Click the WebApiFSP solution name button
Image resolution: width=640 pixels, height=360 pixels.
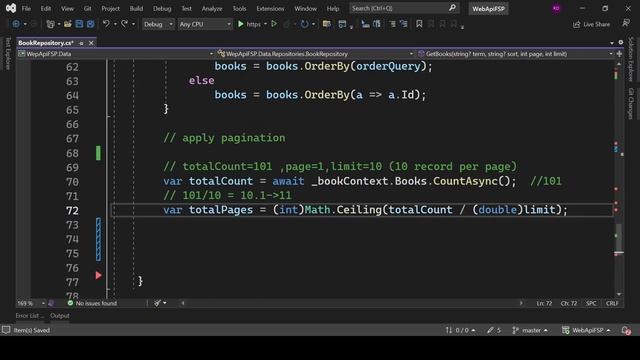click(488, 9)
